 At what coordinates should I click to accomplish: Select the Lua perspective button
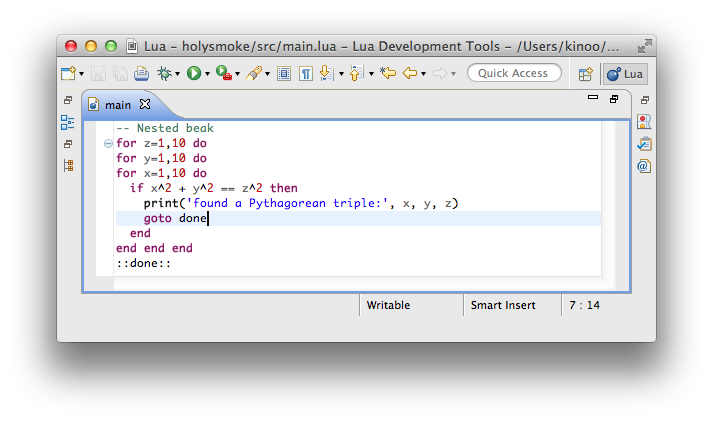click(x=625, y=74)
